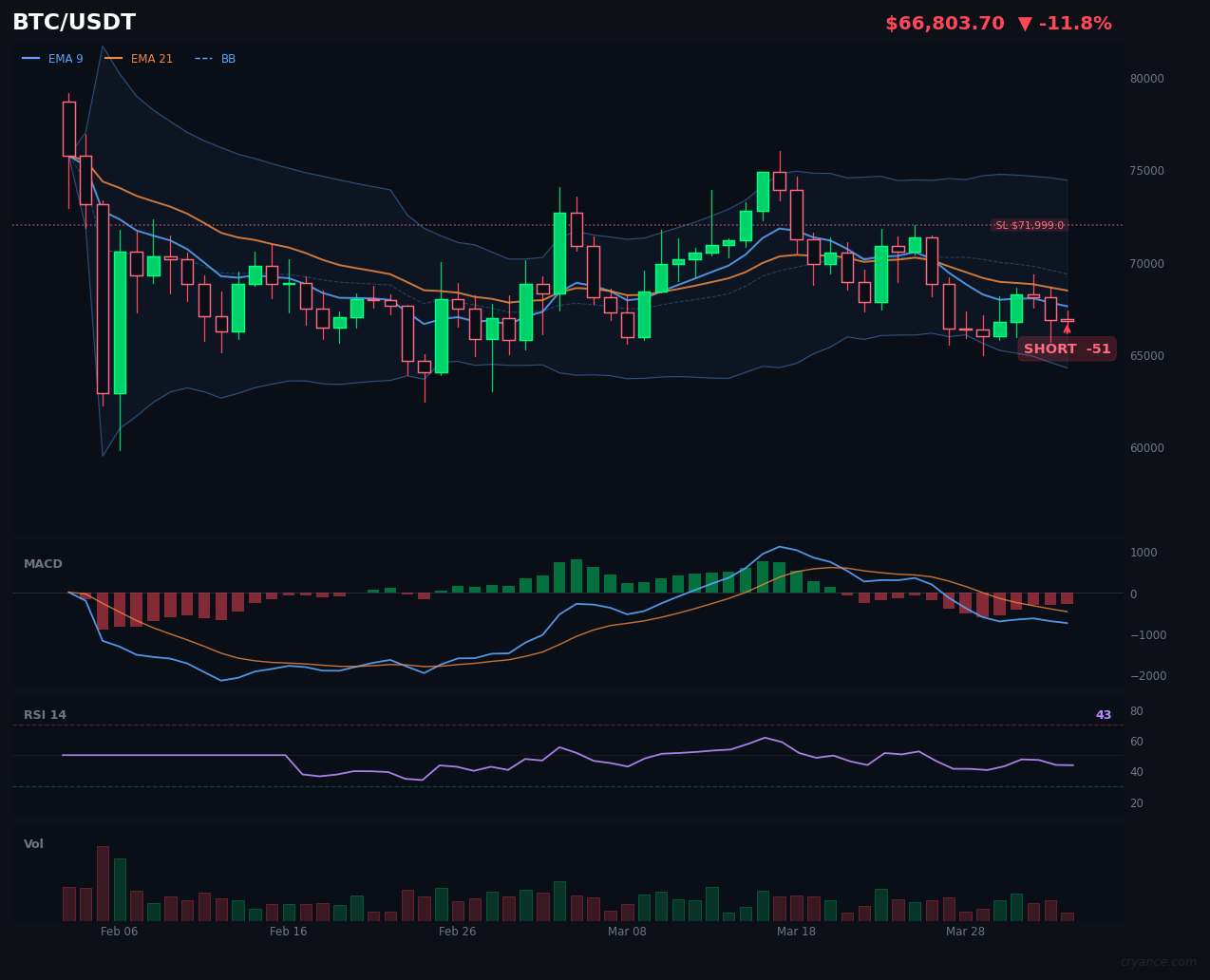Click the Vol panel label
This screenshot has height=980, width=1210.
pos(33,844)
